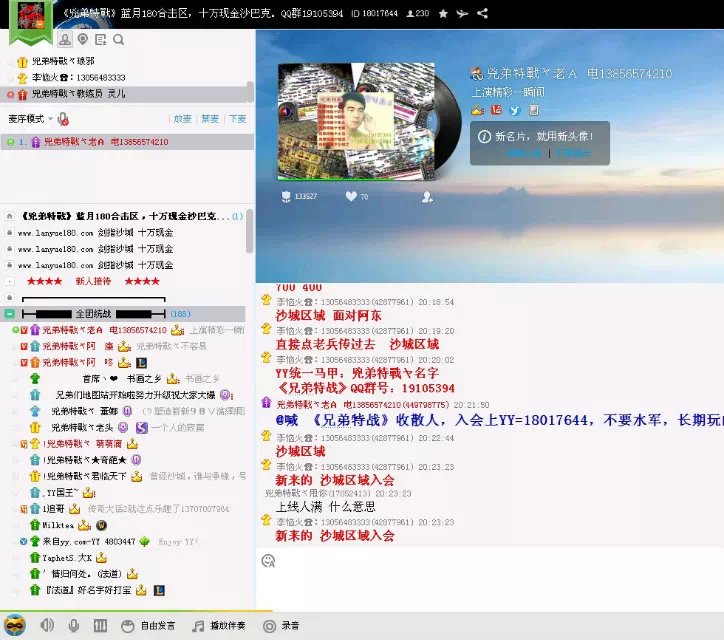The height and width of the screenshot is (640, 724).
Task: Select the notice board tab icon
Action: tap(101, 40)
